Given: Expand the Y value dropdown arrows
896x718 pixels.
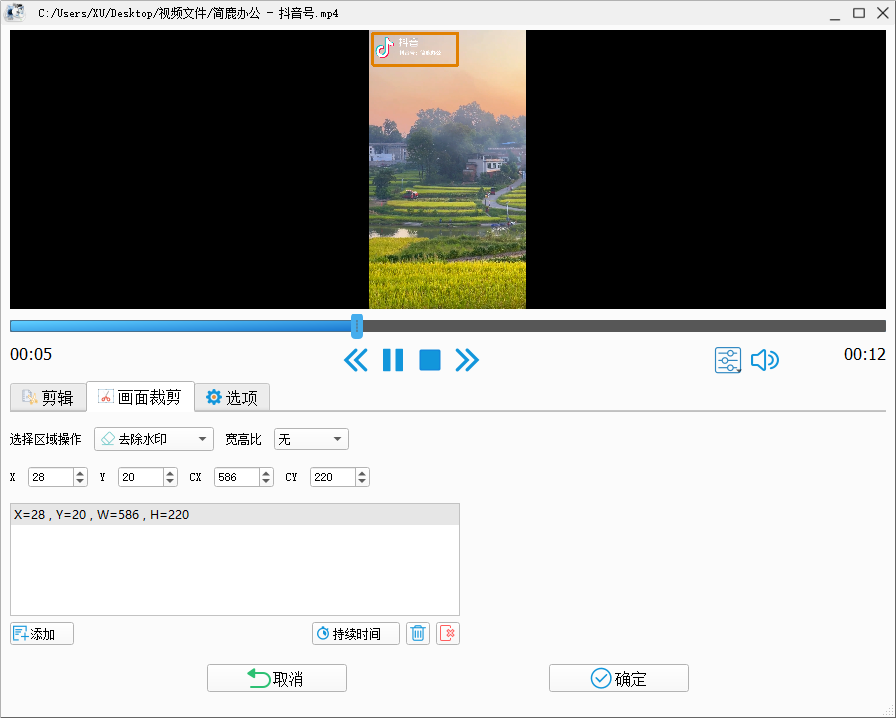Looking at the screenshot, I should [170, 477].
